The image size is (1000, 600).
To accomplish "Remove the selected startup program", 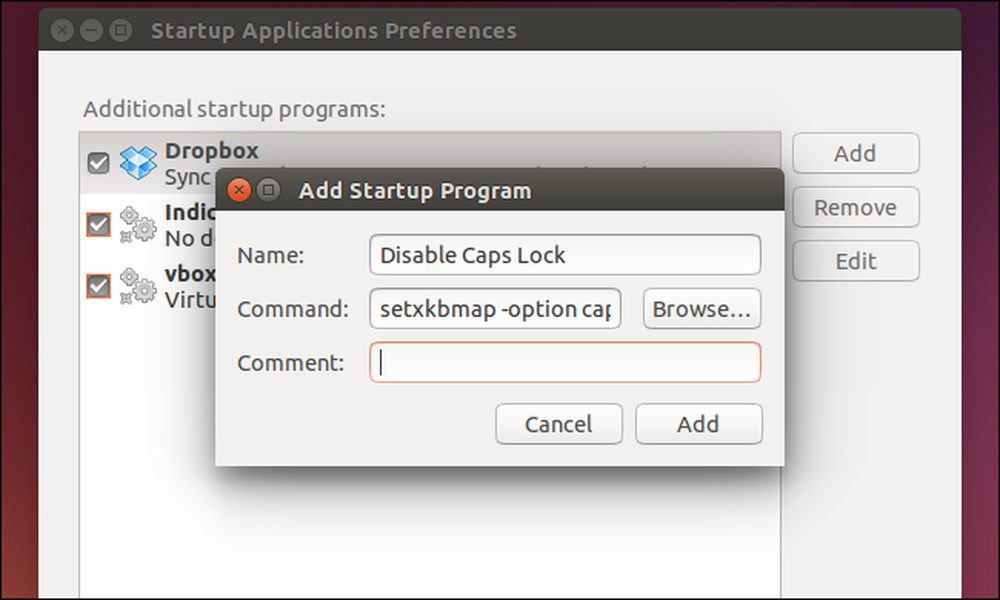I will point(855,207).
